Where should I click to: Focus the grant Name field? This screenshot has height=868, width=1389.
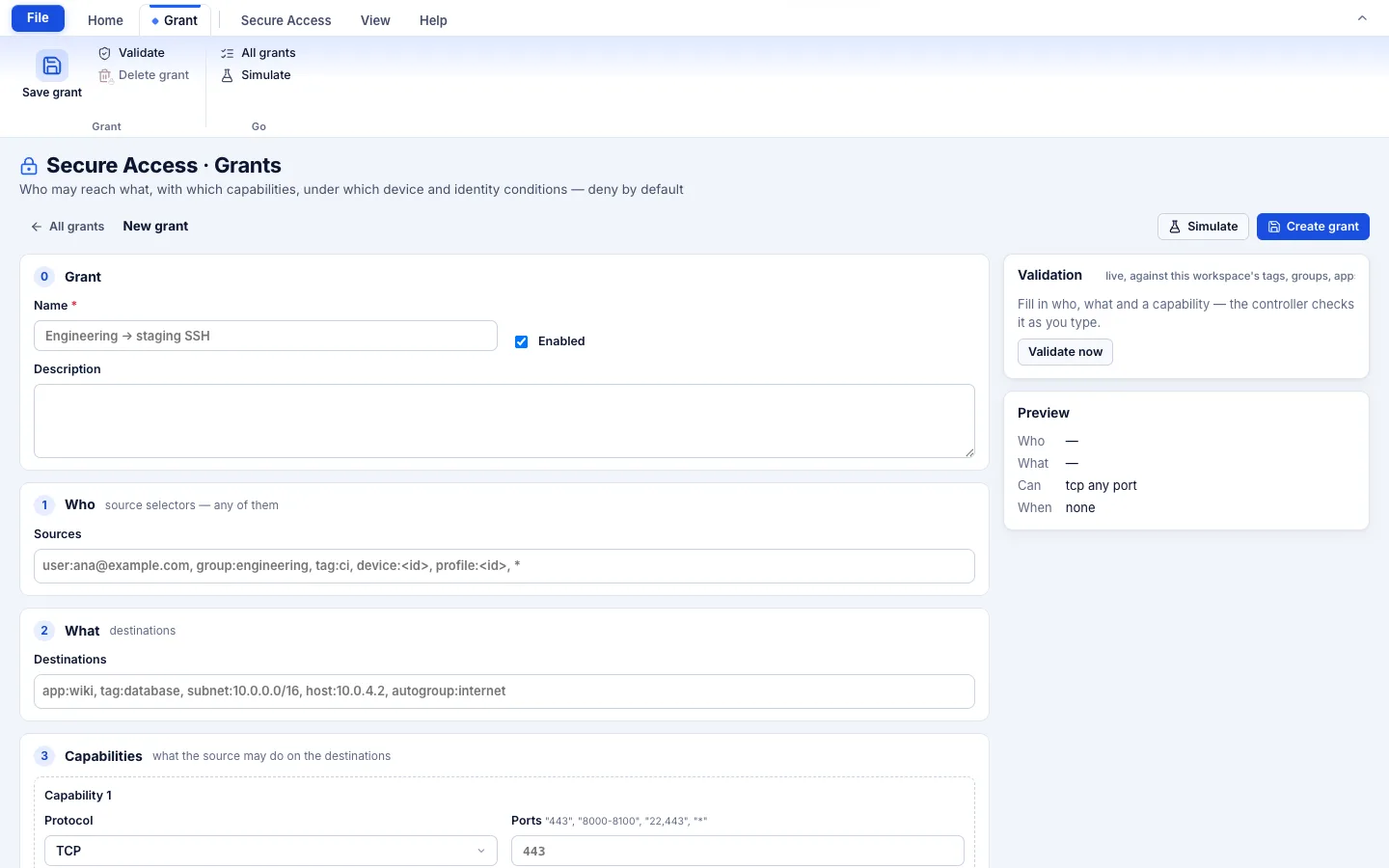(x=265, y=336)
